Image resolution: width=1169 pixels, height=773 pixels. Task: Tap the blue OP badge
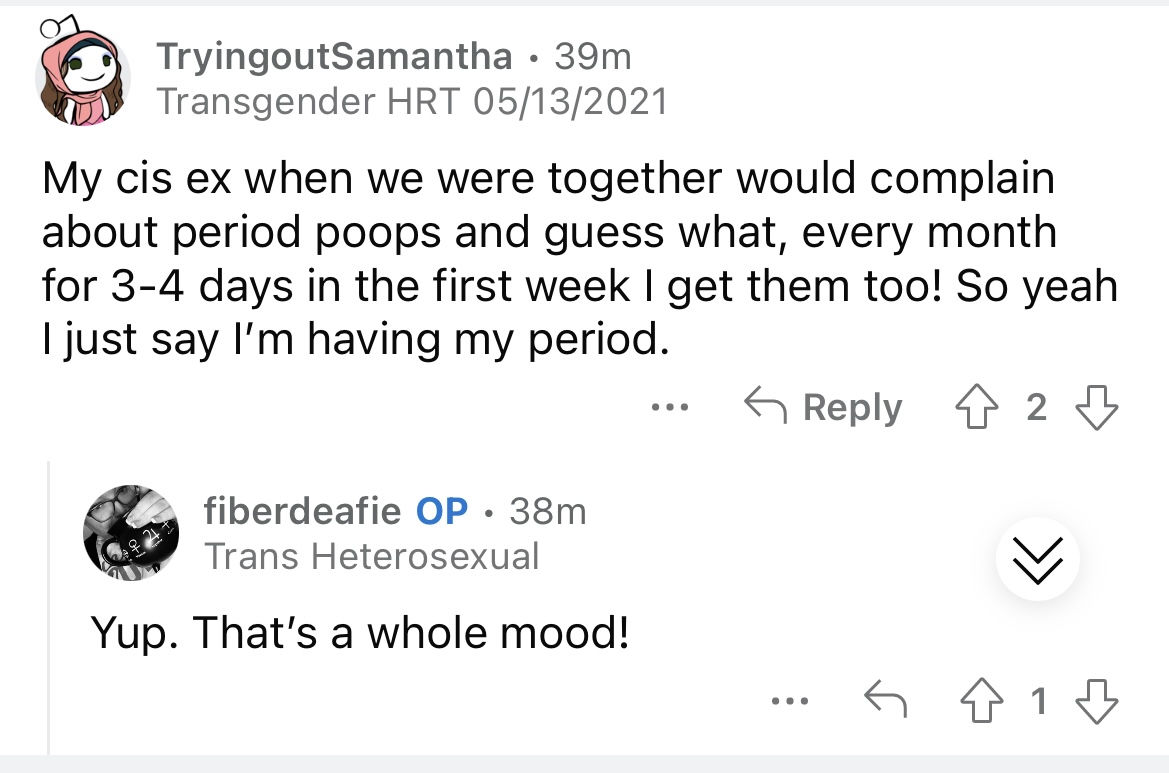(441, 511)
